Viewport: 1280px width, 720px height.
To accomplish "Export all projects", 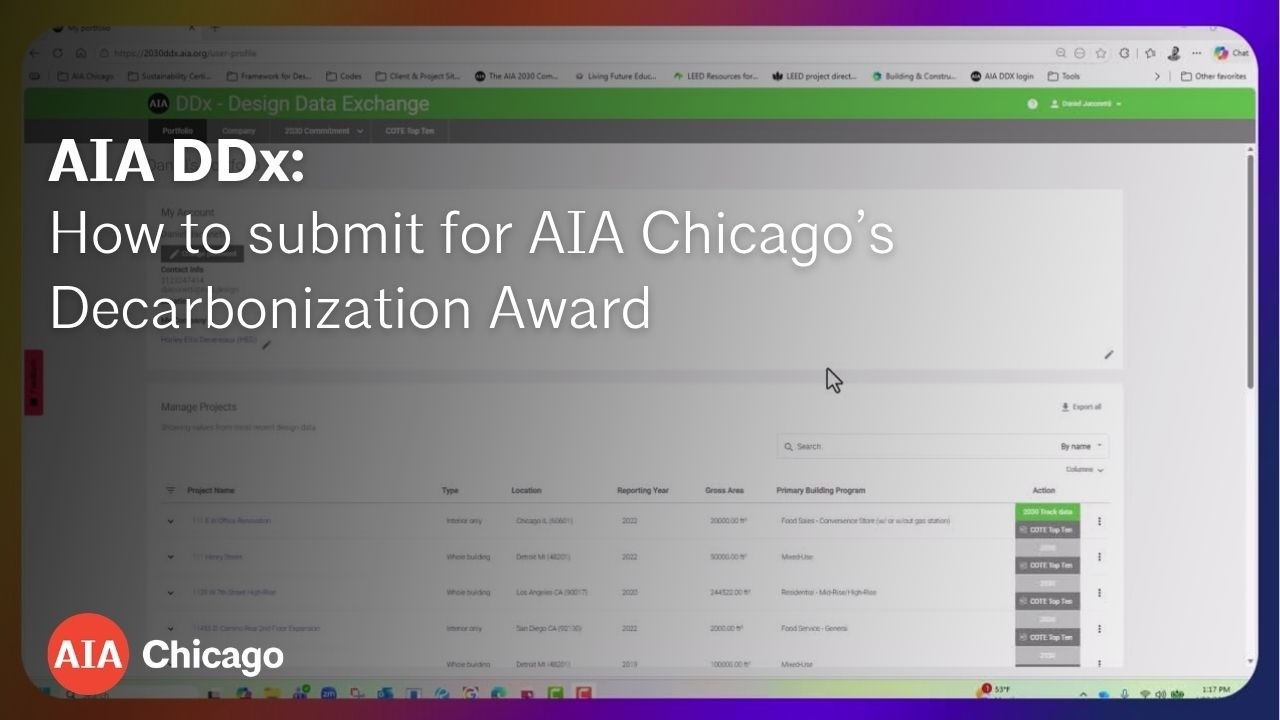I will click(x=1081, y=407).
